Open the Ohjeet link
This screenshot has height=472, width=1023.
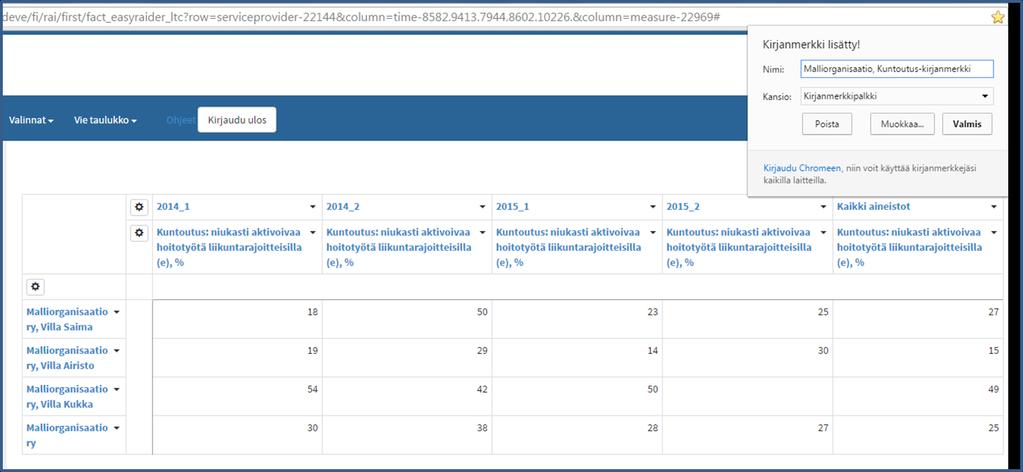click(180, 120)
